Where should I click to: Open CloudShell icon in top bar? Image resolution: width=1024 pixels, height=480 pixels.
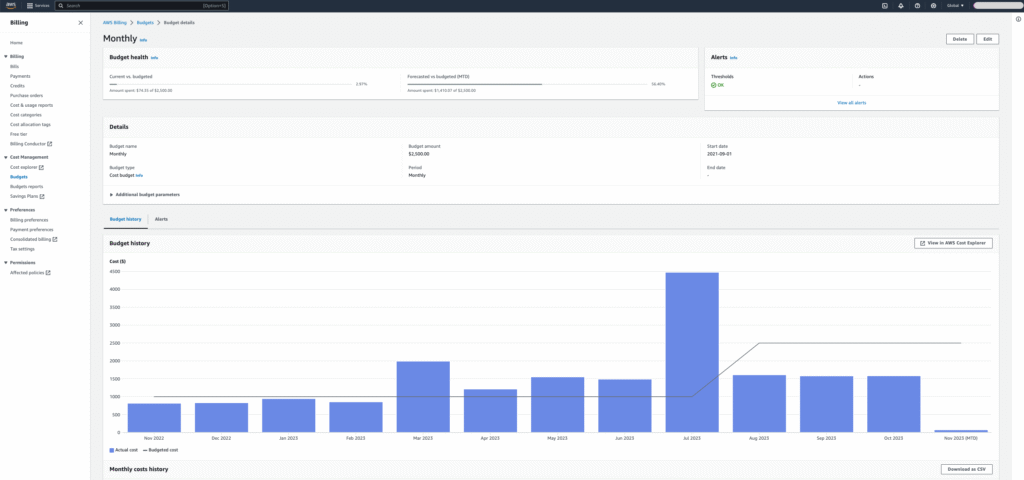pos(884,5)
